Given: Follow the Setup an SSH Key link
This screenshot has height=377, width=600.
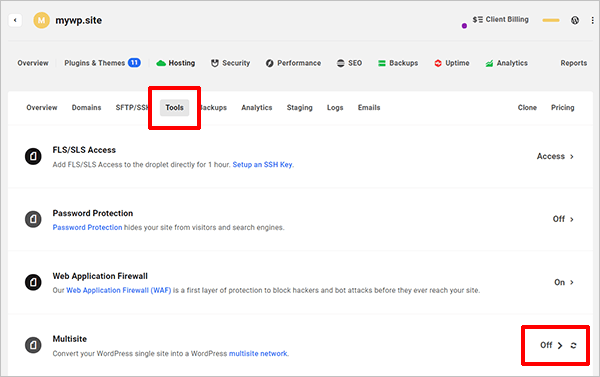Looking at the screenshot, I should (262, 165).
